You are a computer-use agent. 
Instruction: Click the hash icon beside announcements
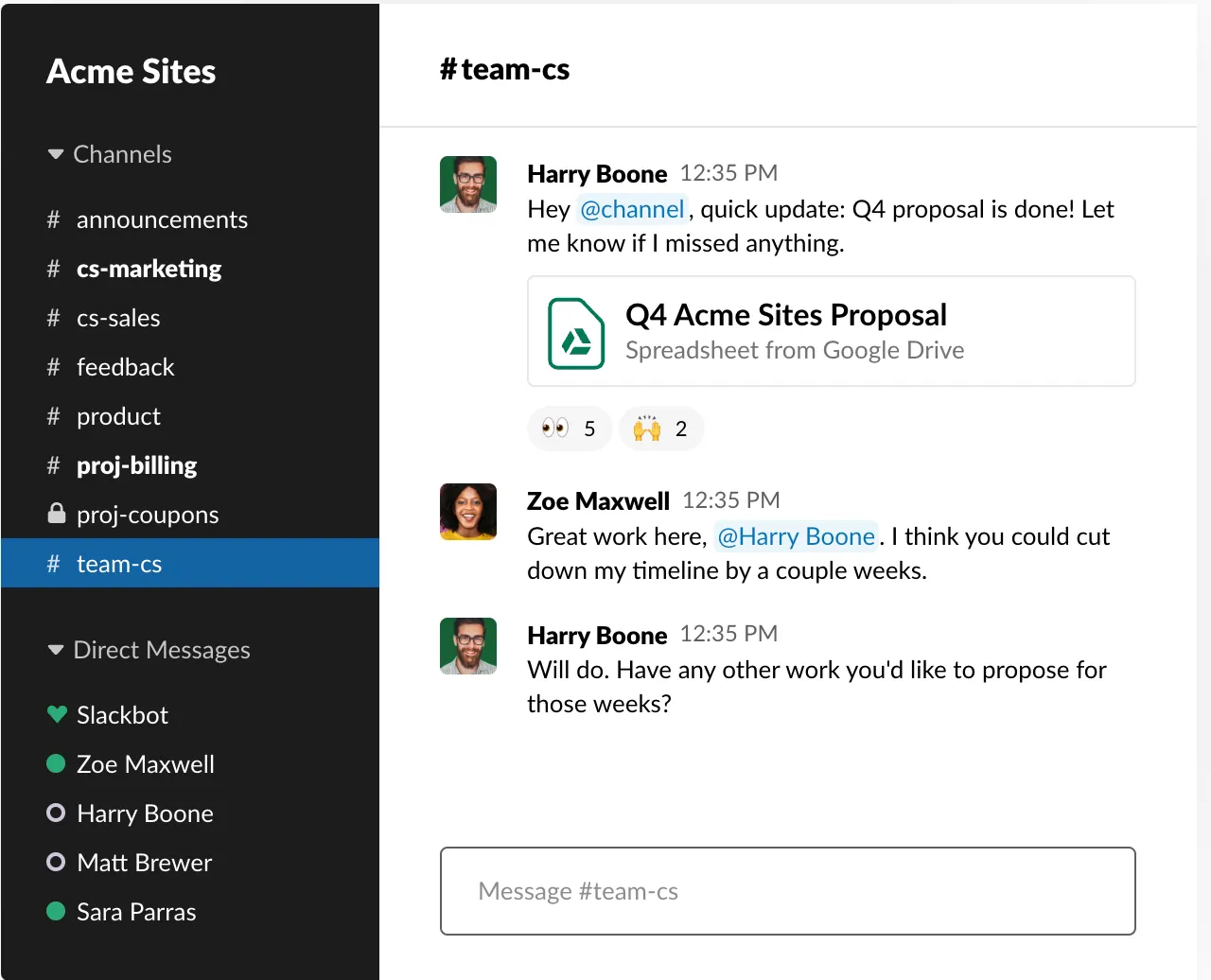[52, 219]
